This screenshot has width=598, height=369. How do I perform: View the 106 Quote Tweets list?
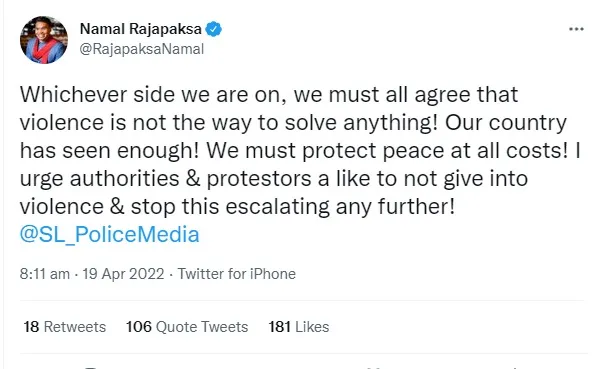pos(187,327)
